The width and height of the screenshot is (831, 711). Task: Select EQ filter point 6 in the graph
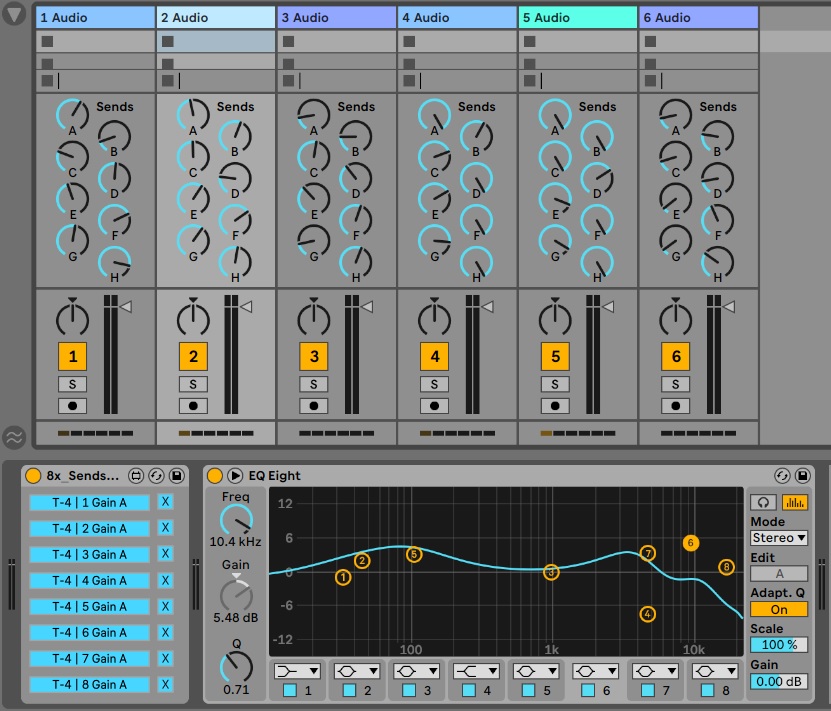pyautogui.click(x=690, y=543)
